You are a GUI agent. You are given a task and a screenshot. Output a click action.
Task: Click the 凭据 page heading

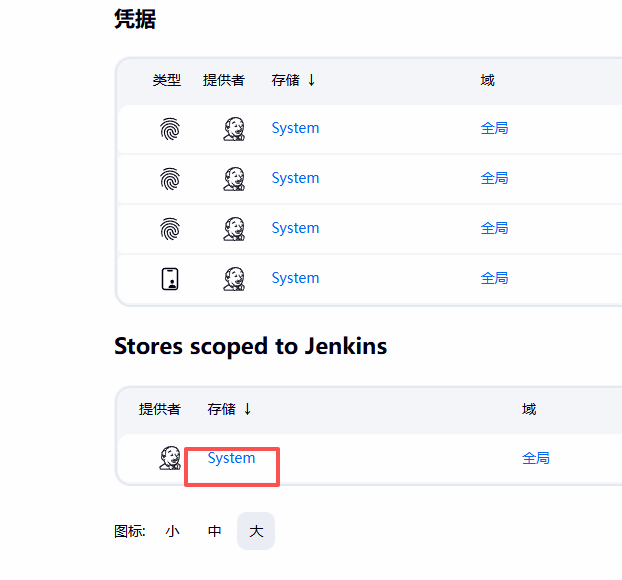pyautogui.click(x=135, y=19)
